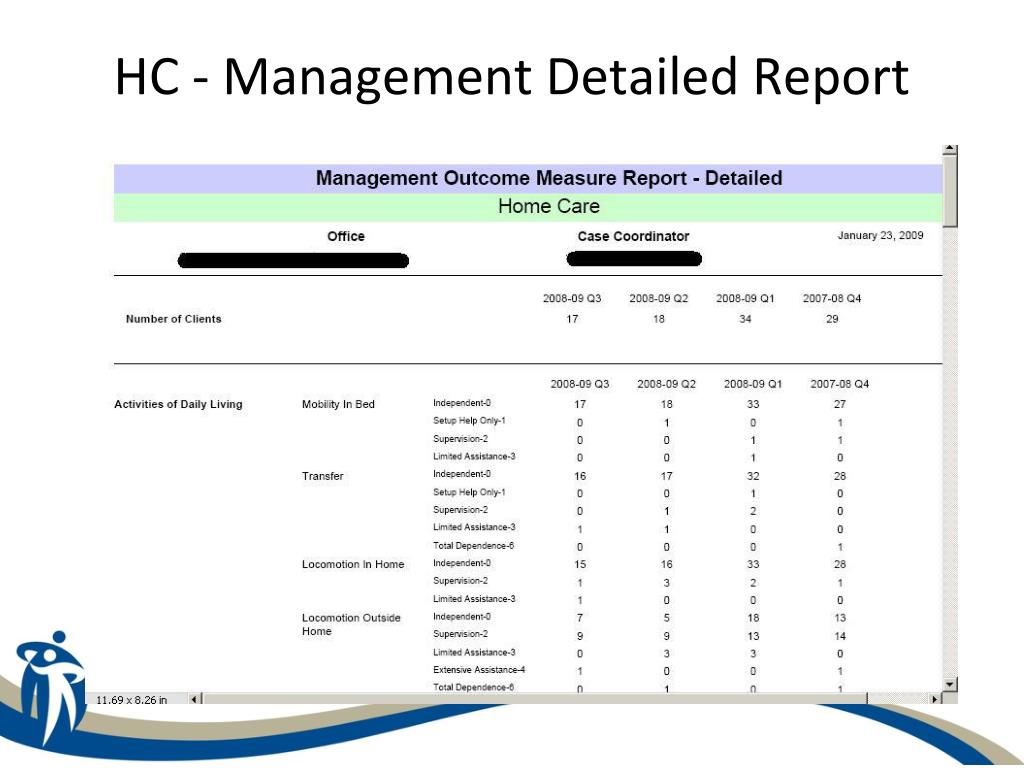
Task: Click 'Supervision-2' under Locomotion In Home
Action: (460, 581)
